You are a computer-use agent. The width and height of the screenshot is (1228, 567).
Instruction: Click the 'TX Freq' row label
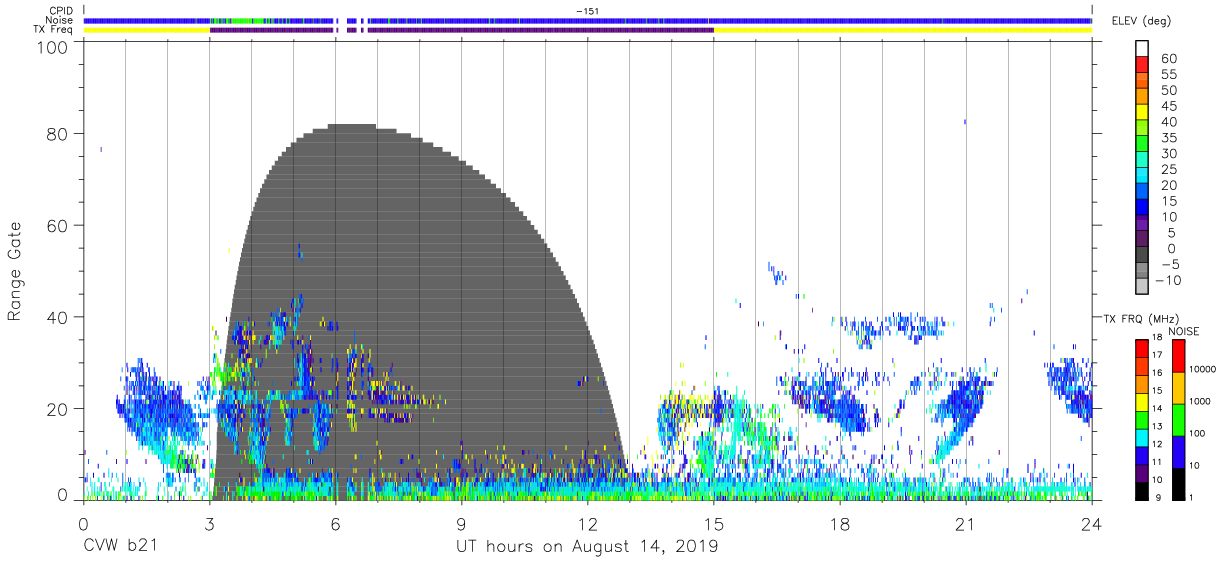[54, 30]
